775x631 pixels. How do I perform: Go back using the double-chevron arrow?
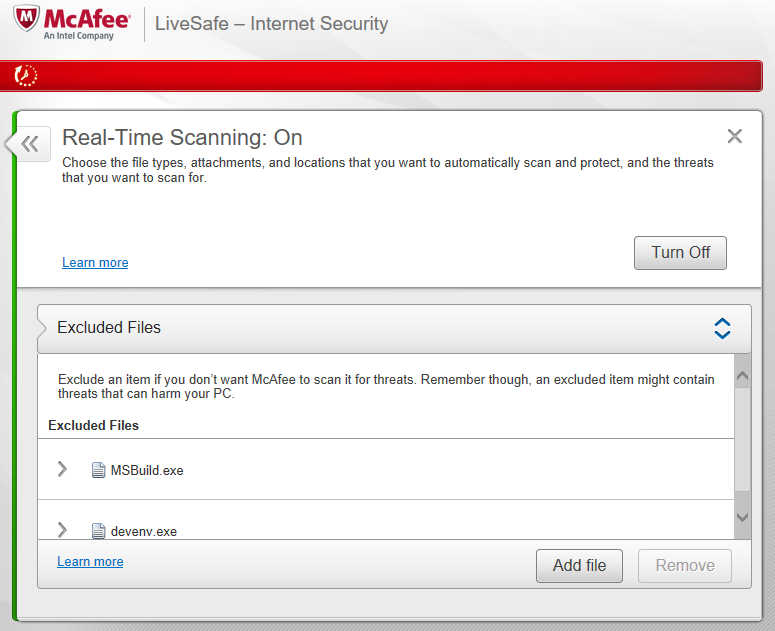pos(29,144)
